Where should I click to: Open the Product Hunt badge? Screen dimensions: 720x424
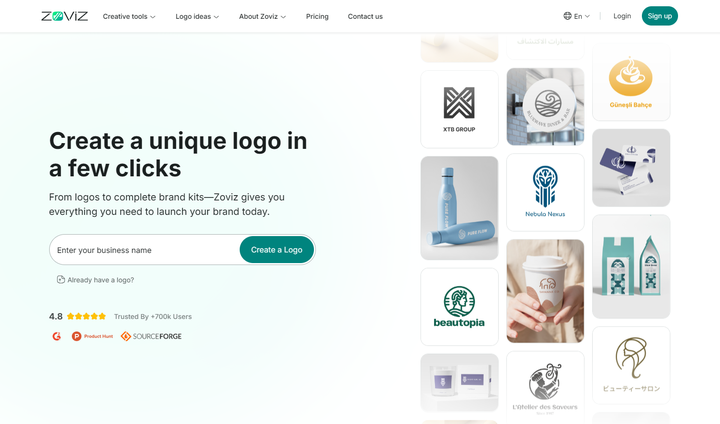92,336
